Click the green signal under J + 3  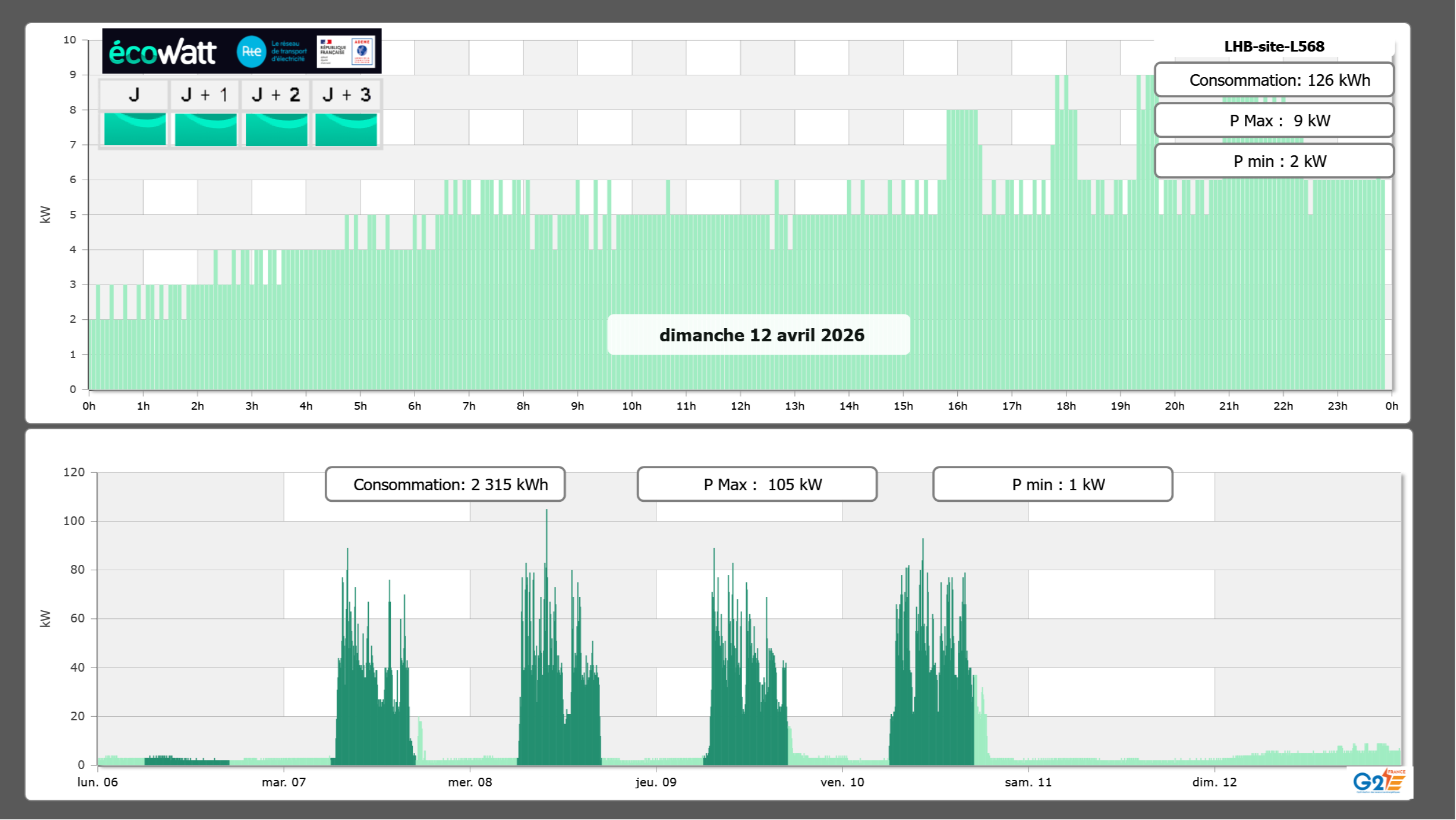tap(346, 129)
